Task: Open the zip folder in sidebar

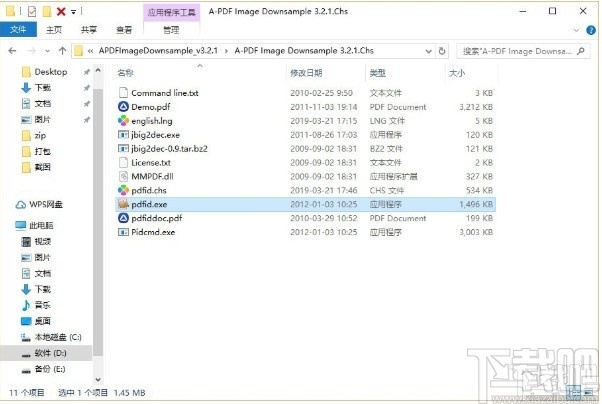Action: [34, 136]
